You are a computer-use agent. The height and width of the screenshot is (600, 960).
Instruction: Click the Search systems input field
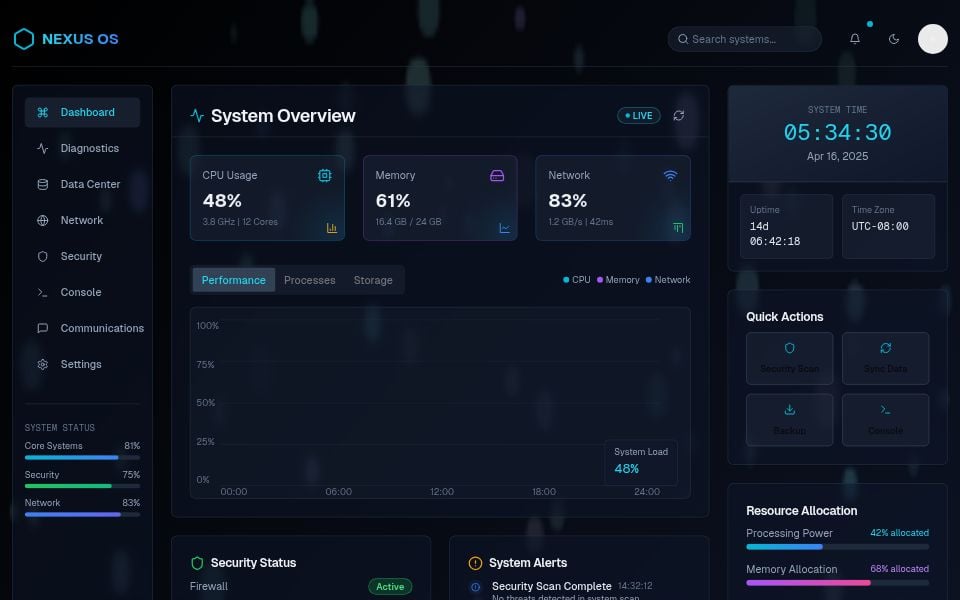744,38
